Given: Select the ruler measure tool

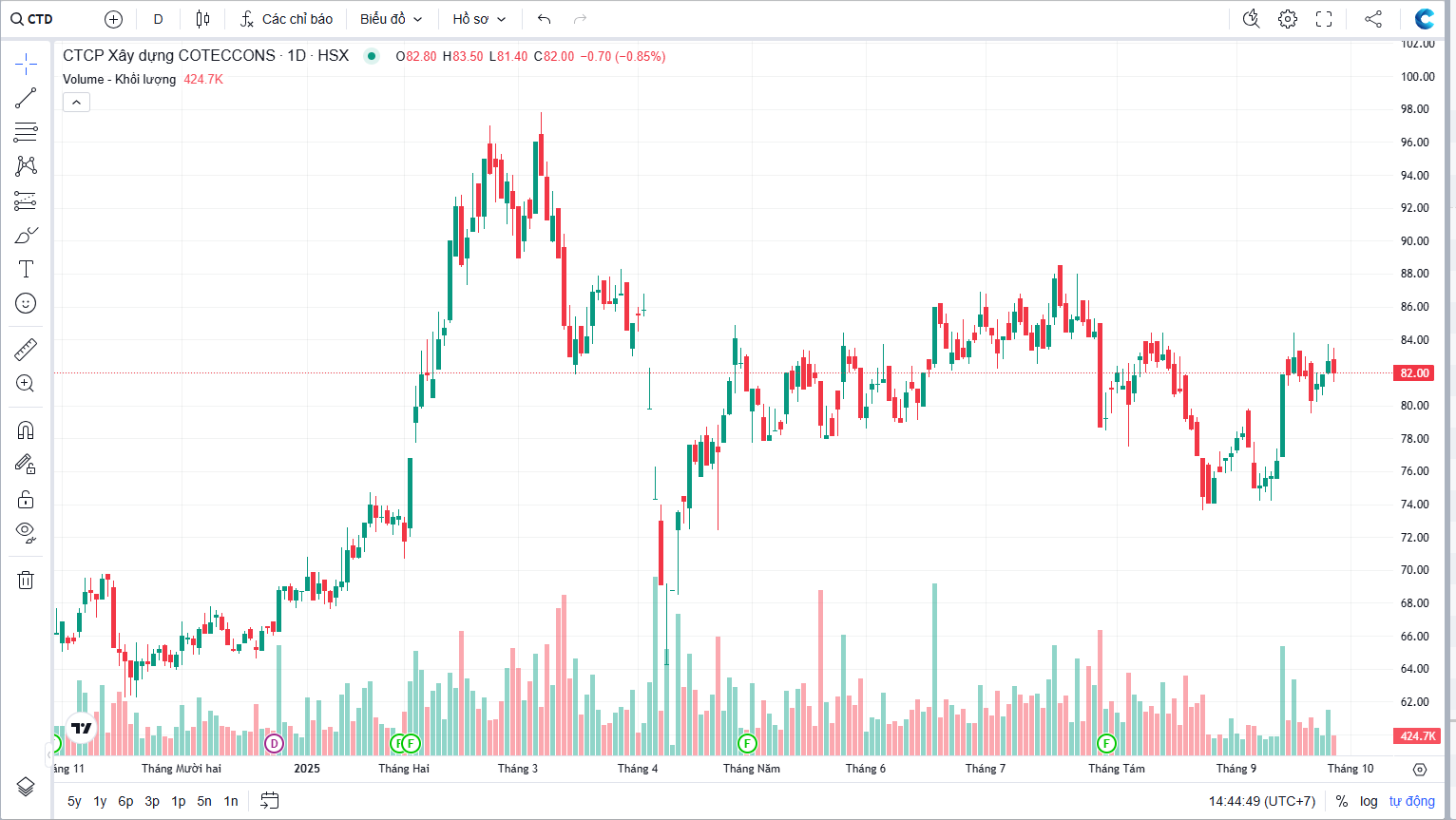Looking at the screenshot, I should point(26,350).
